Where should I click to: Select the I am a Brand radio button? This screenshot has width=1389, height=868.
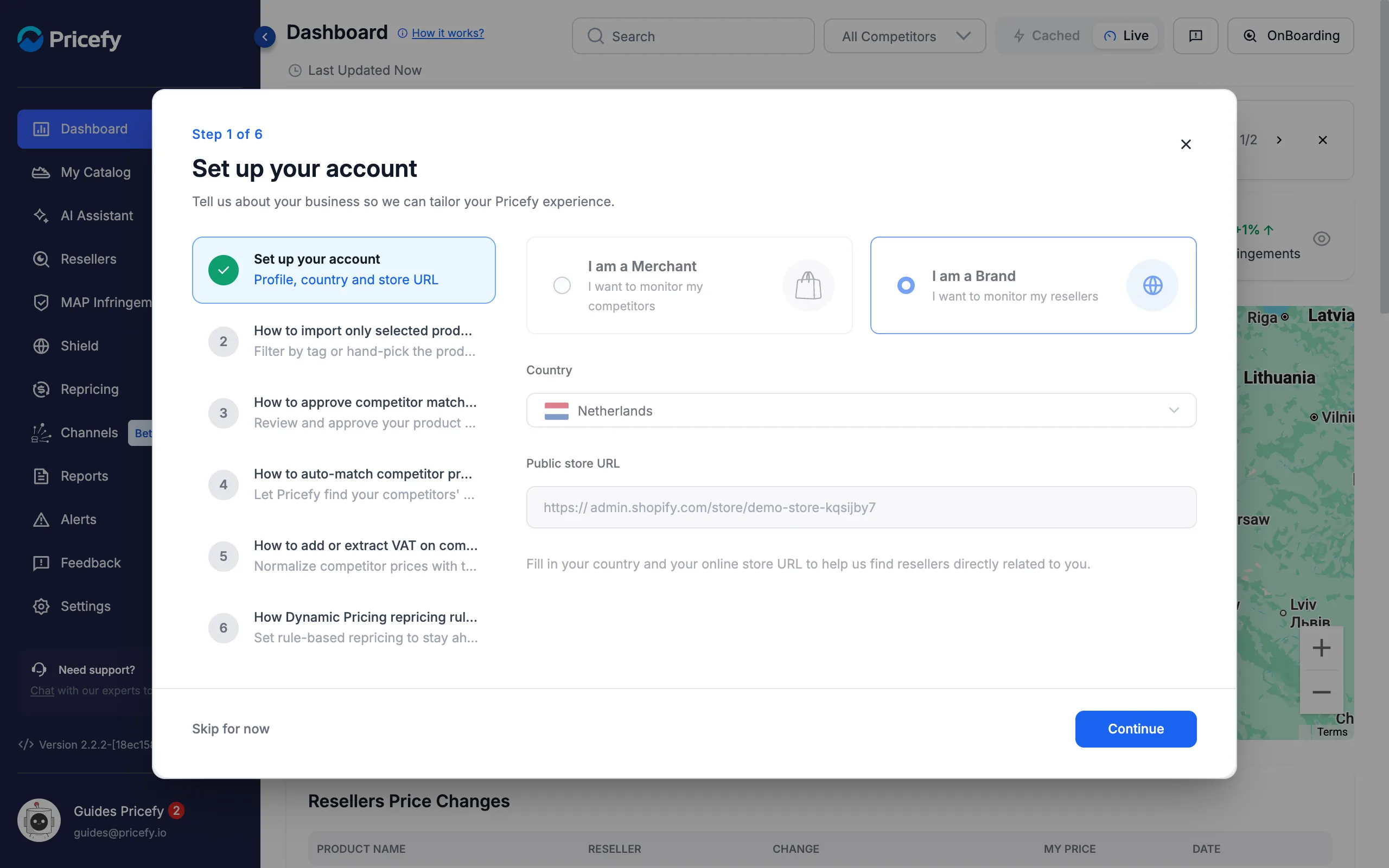906,285
